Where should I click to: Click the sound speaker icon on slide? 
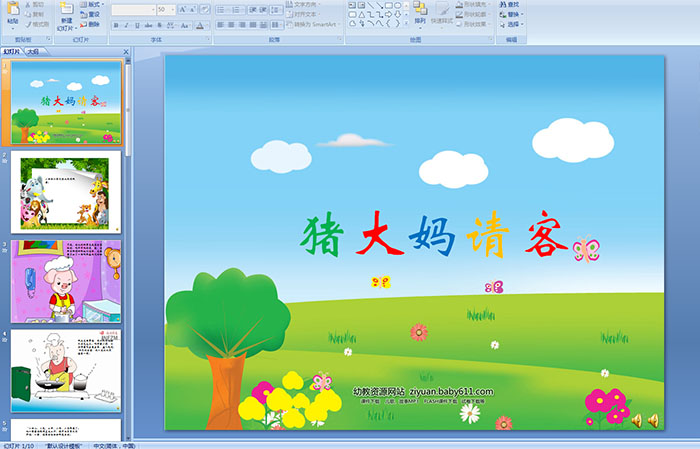pyautogui.click(x=636, y=420)
